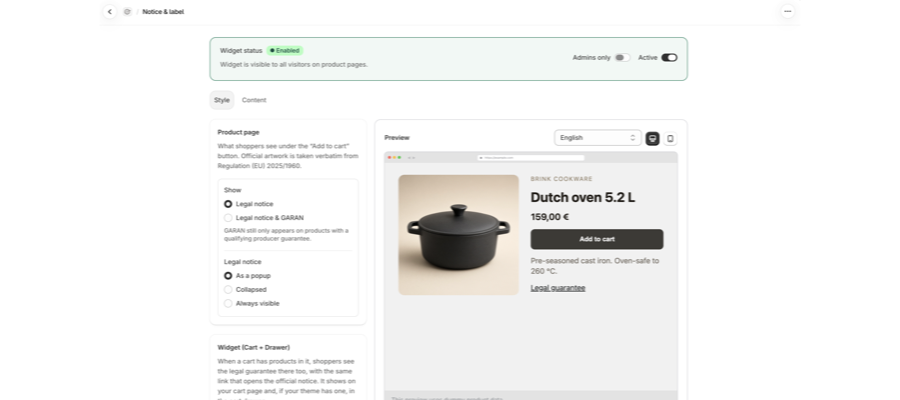The image size is (900, 400).
Task: Choose the Collapsed display option
Action: click(228, 289)
